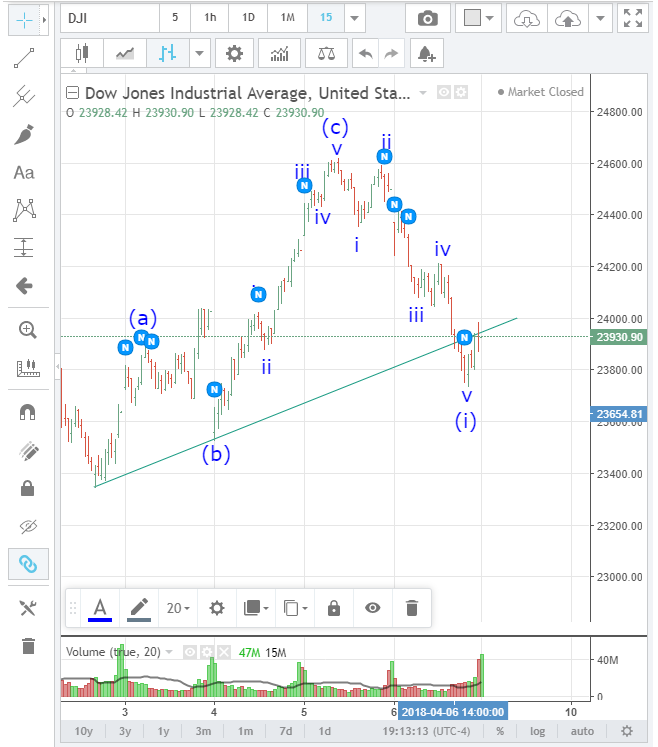Zoom the time range to 10y
The width and height of the screenshot is (658, 747).
click(83, 731)
